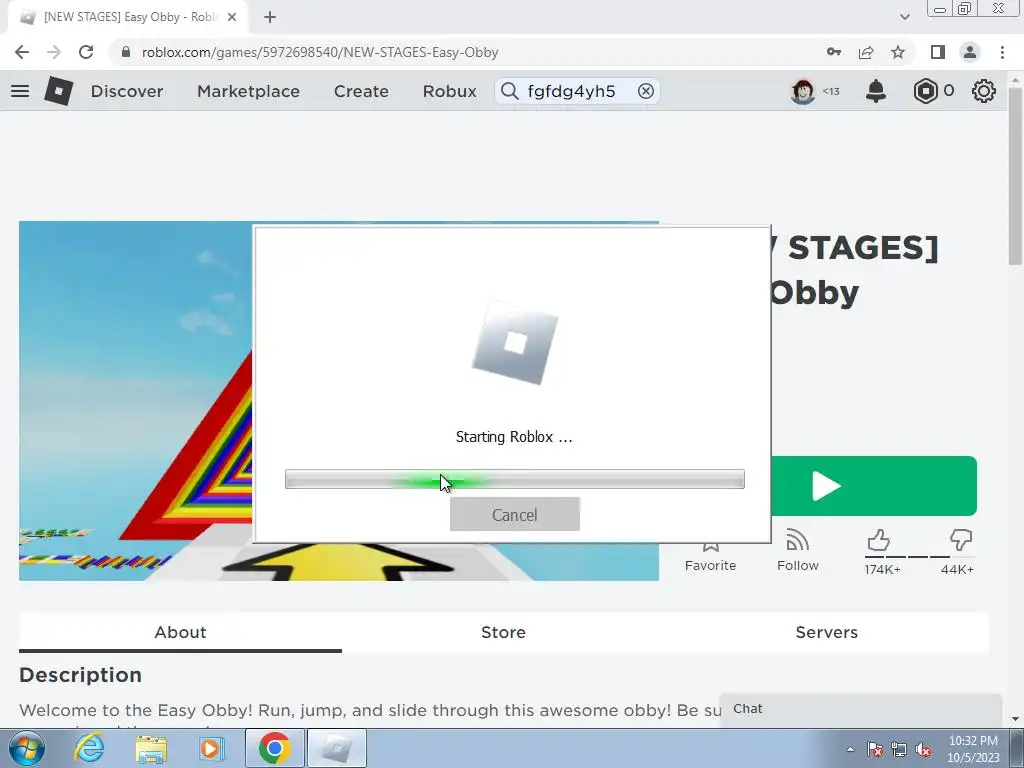Viewport: 1024px width, 768px height.
Task: Go to Discover in nav bar
Action: (x=127, y=91)
